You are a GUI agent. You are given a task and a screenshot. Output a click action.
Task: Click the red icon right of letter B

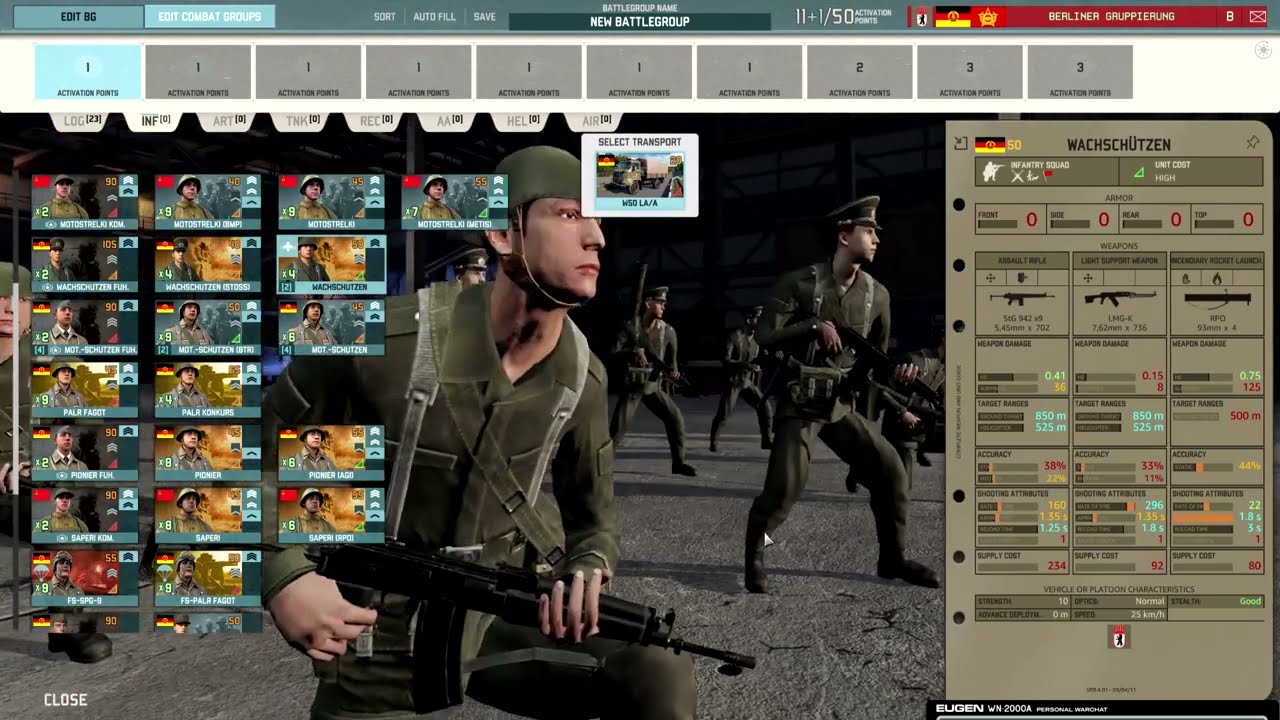coord(1260,17)
